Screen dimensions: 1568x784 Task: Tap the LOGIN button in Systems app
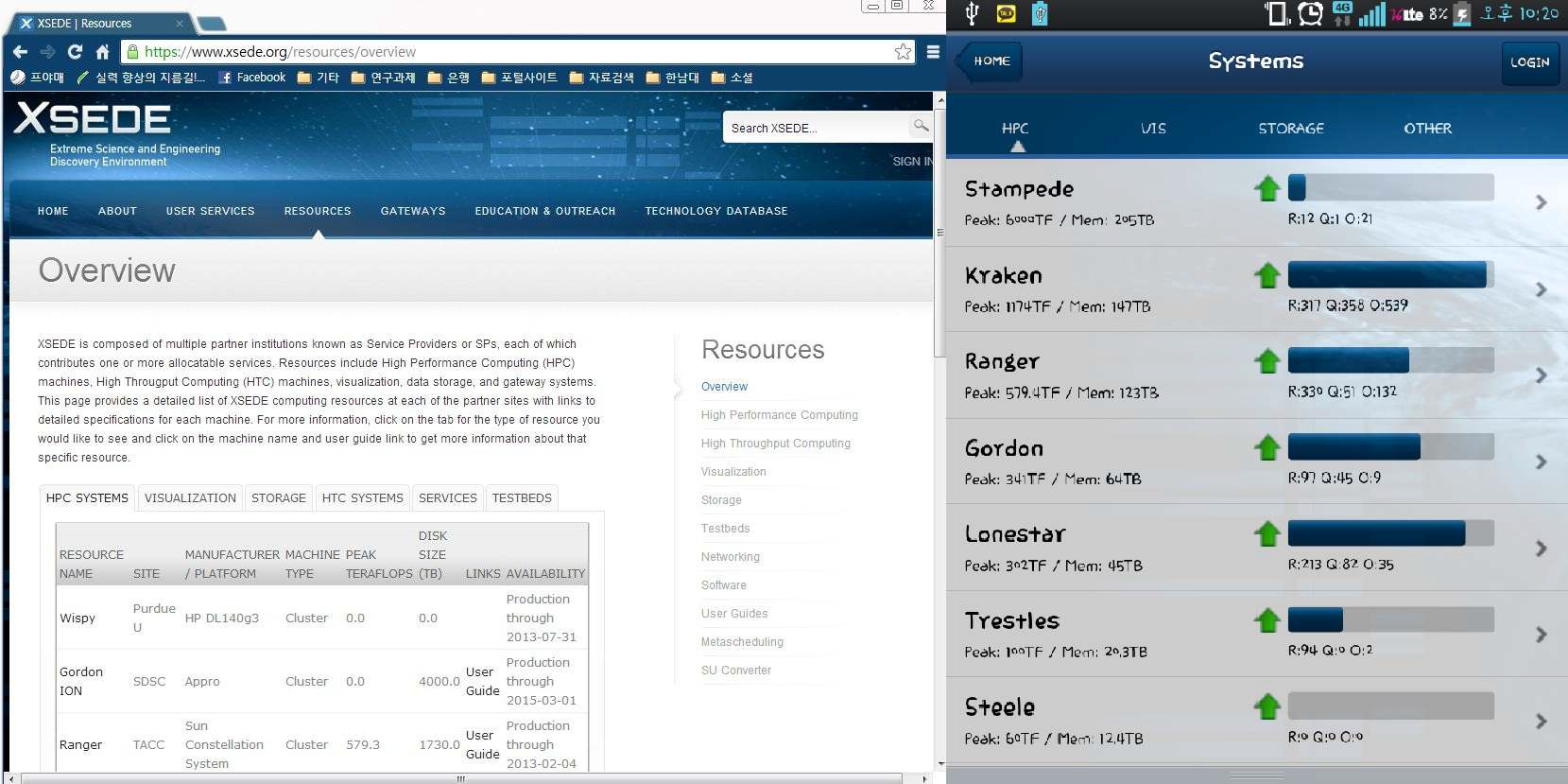pos(1530,62)
